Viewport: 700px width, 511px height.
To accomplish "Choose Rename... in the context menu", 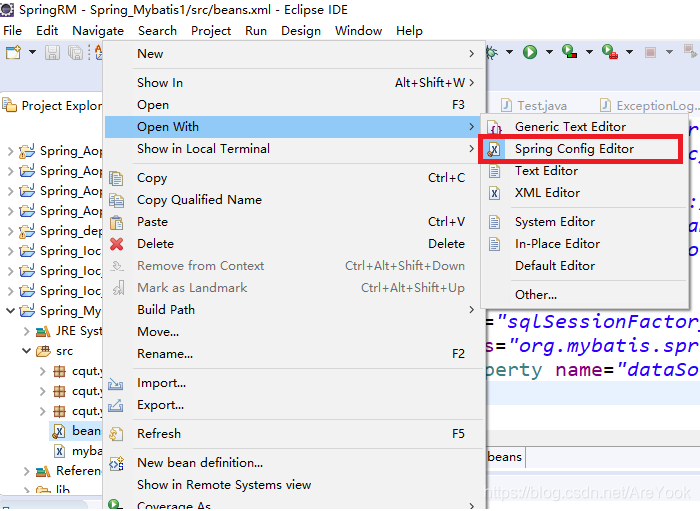I will pos(295,354).
